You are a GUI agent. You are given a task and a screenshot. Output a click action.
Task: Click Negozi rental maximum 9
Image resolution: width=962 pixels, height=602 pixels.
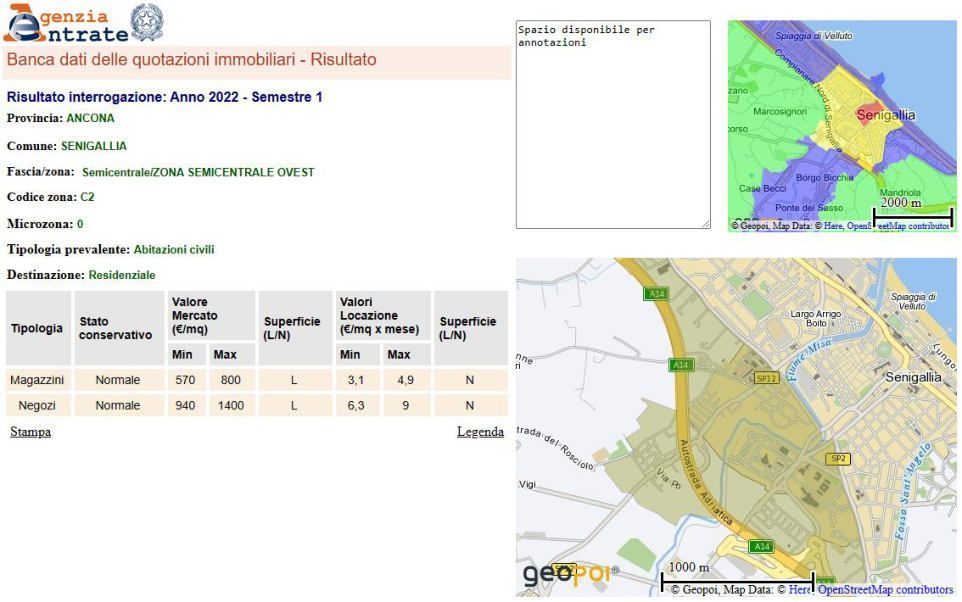pos(406,406)
